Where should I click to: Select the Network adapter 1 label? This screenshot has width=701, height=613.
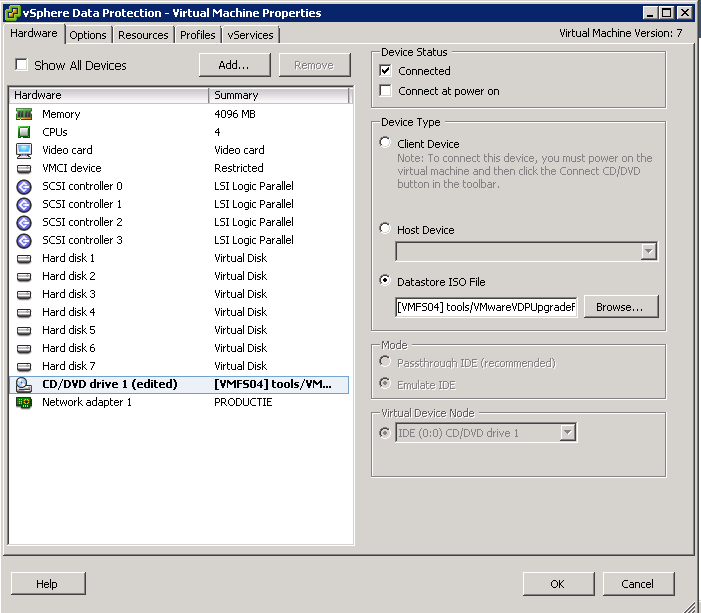(87, 402)
